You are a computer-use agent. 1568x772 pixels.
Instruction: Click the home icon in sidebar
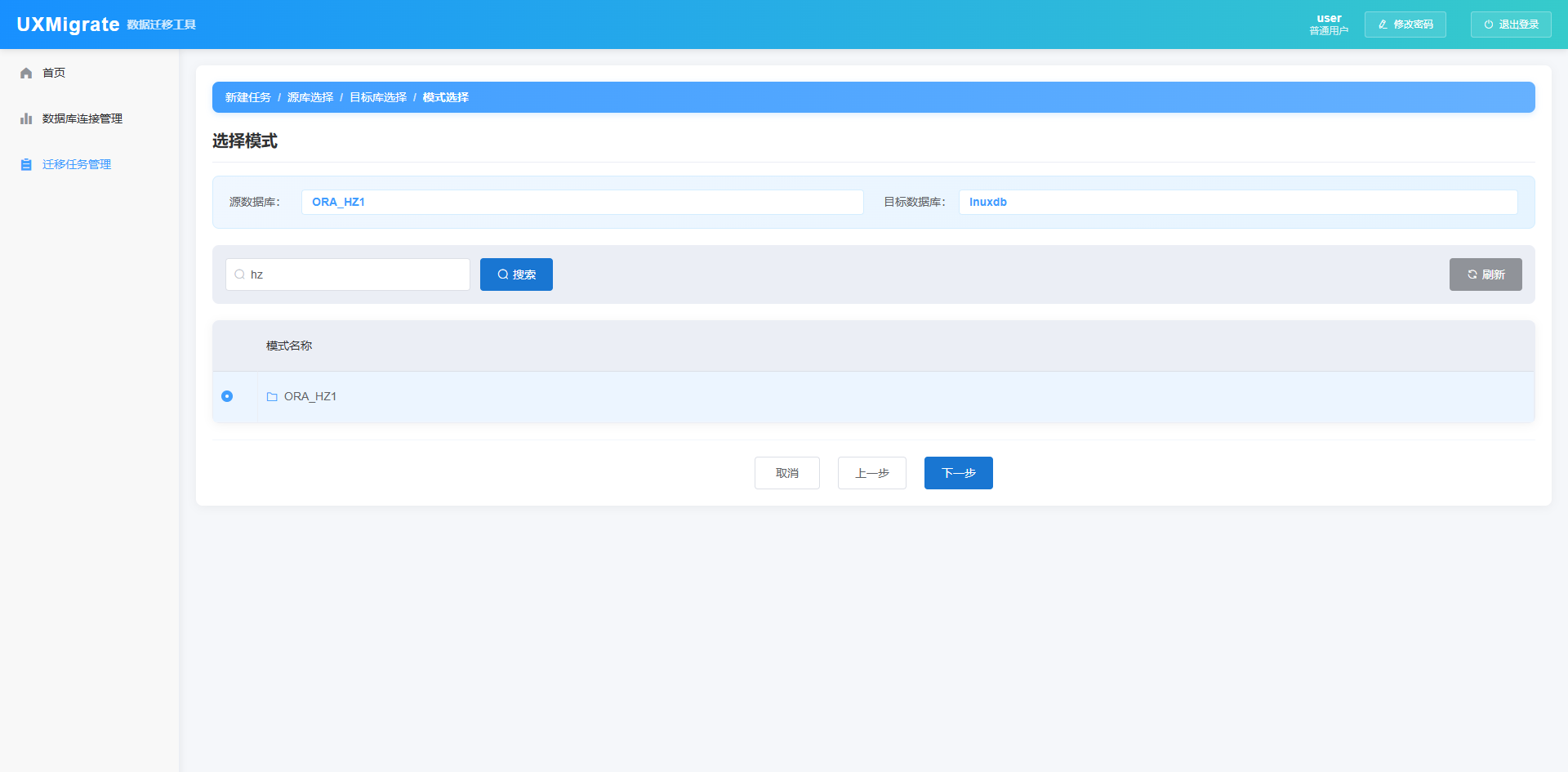pyautogui.click(x=26, y=74)
